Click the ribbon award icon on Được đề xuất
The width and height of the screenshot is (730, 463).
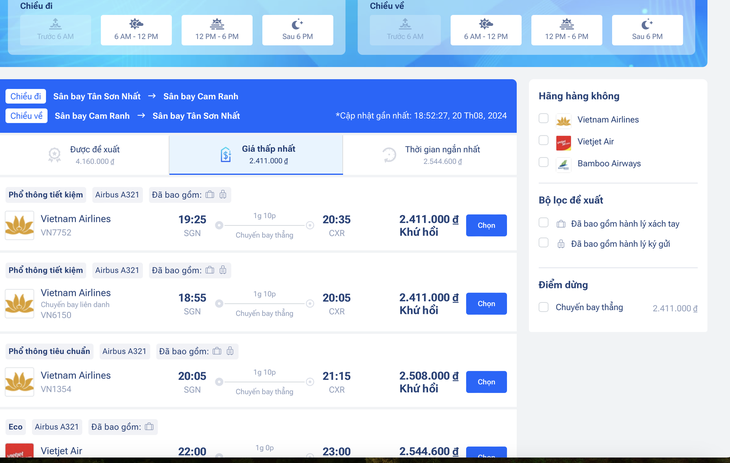tap(54, 155)
